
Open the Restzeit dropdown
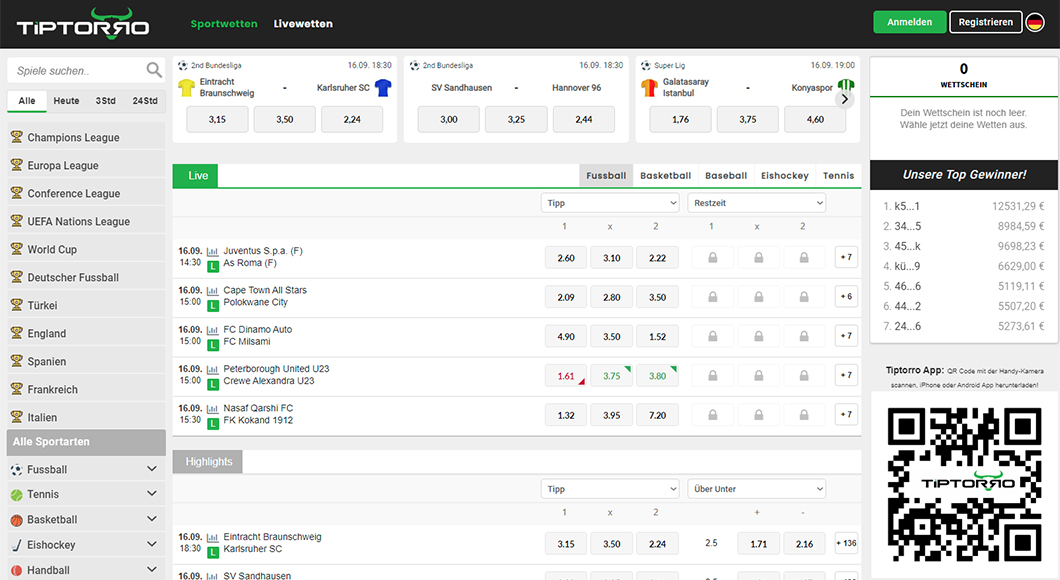pos(756,203)
